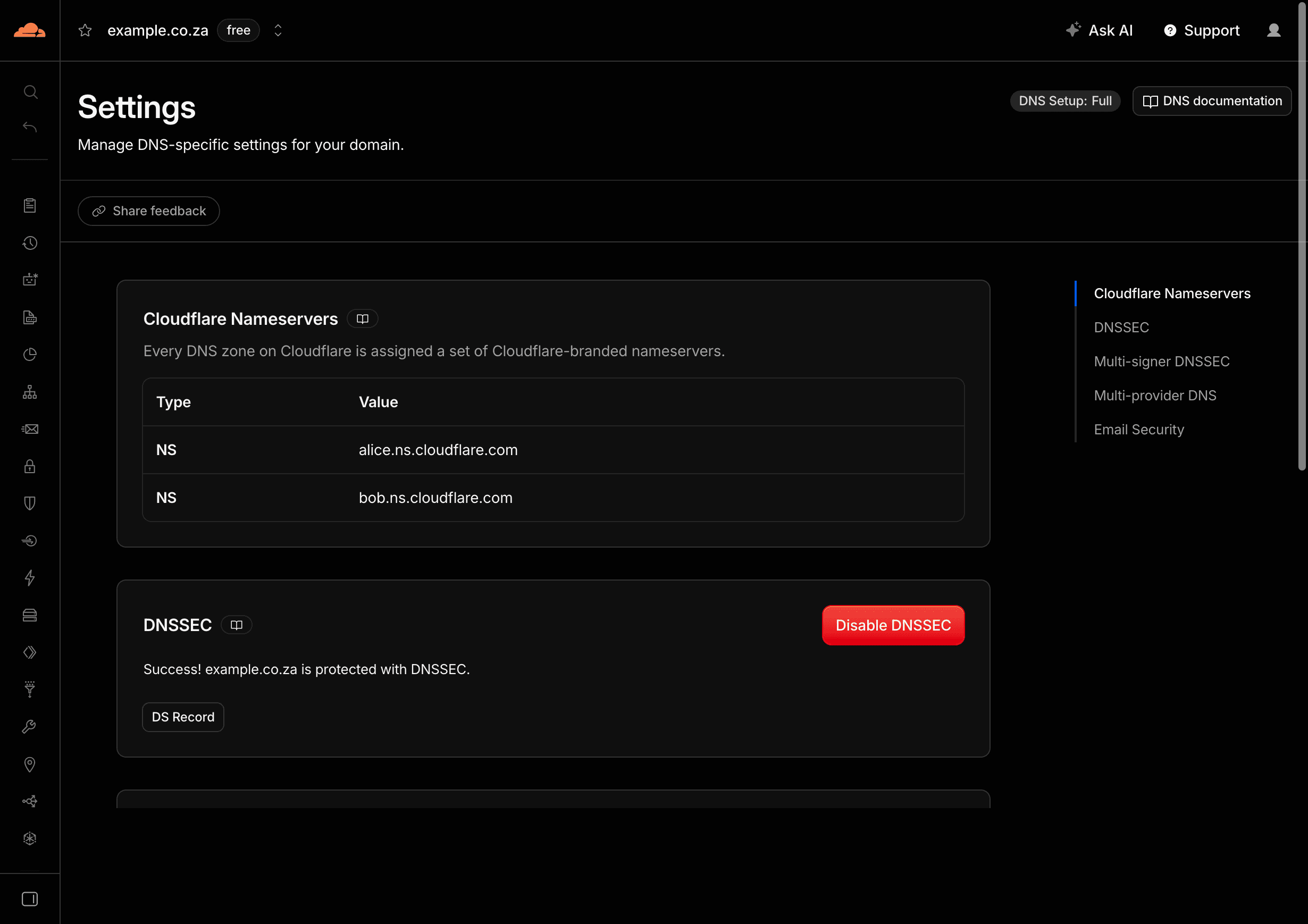Image resolution: width=1308 pixels, height=924 pixels.
Task: Open DNS documentation link
Action: 1212,101
